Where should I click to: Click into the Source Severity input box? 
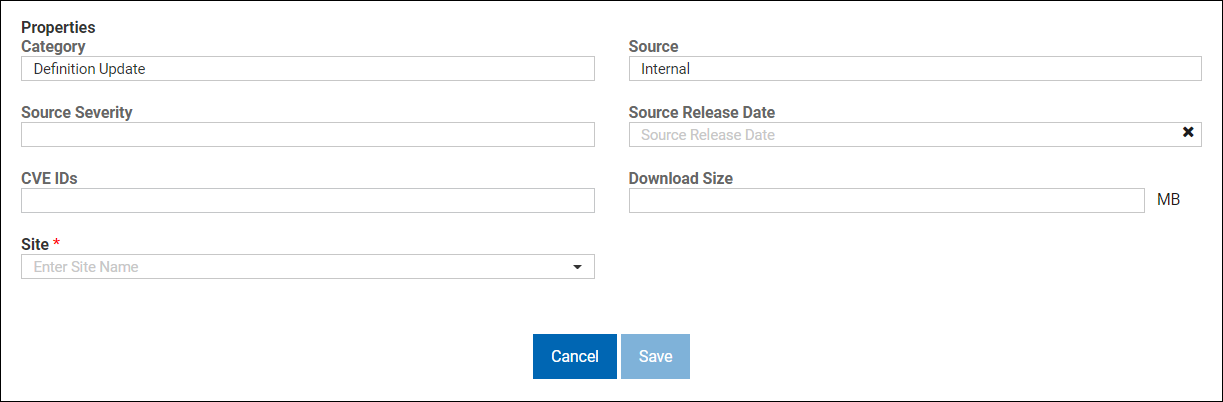pos(307,135)
